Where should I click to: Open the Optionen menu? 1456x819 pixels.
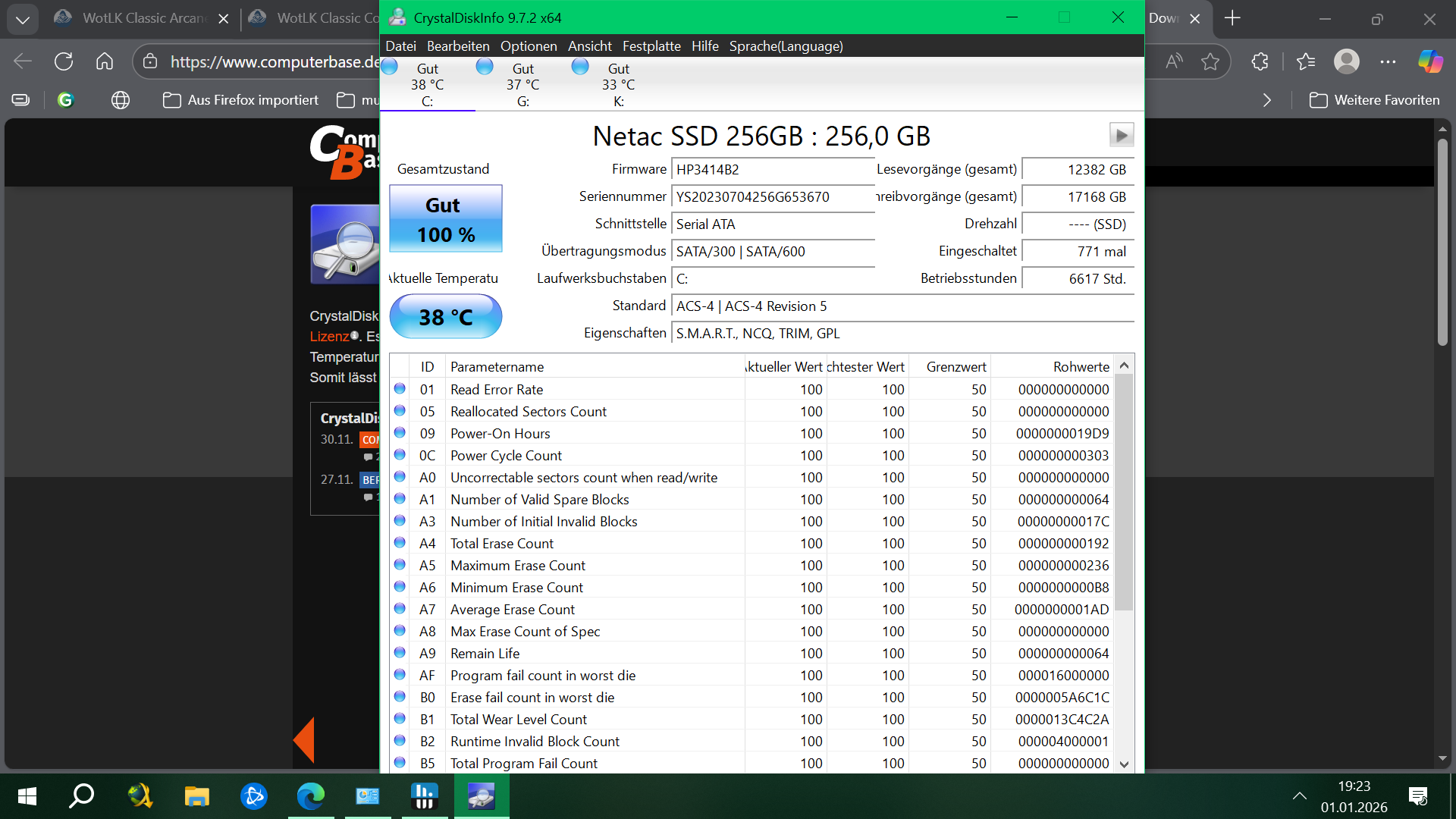click(528, 46)
